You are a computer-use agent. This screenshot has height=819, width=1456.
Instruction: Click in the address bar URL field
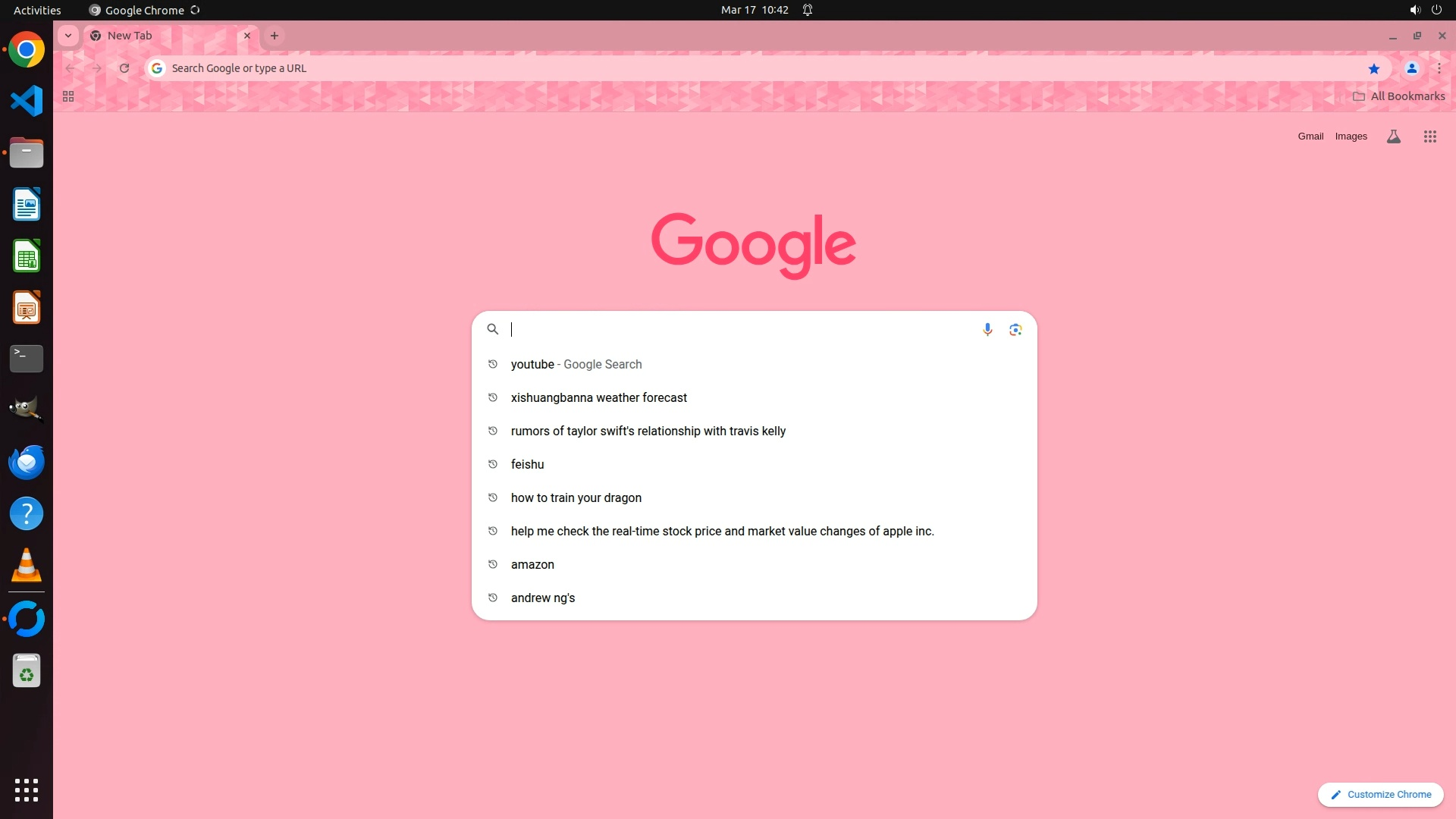(682, 68)
